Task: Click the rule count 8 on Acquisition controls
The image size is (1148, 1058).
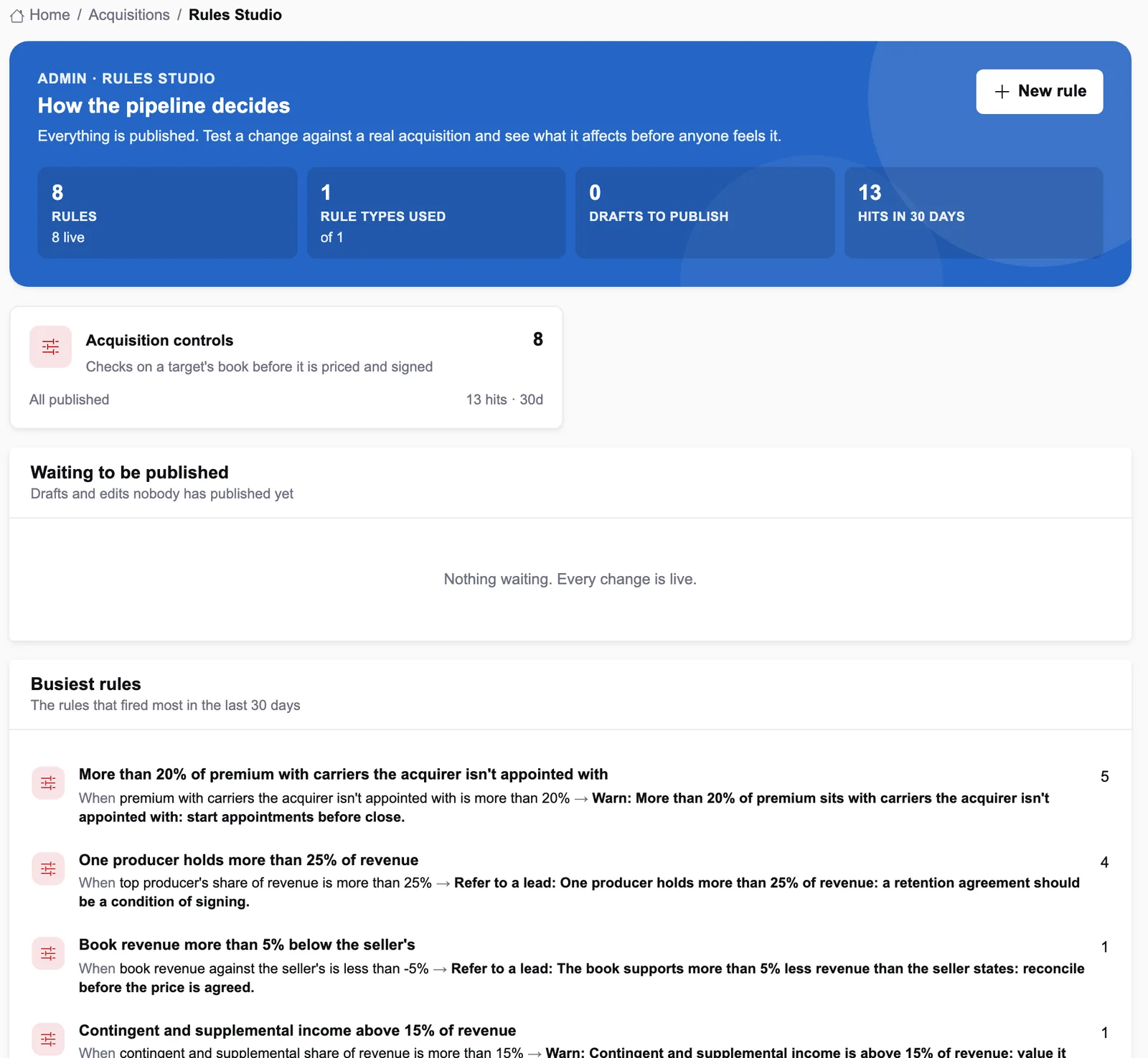Action: click(x=537, y=339)
